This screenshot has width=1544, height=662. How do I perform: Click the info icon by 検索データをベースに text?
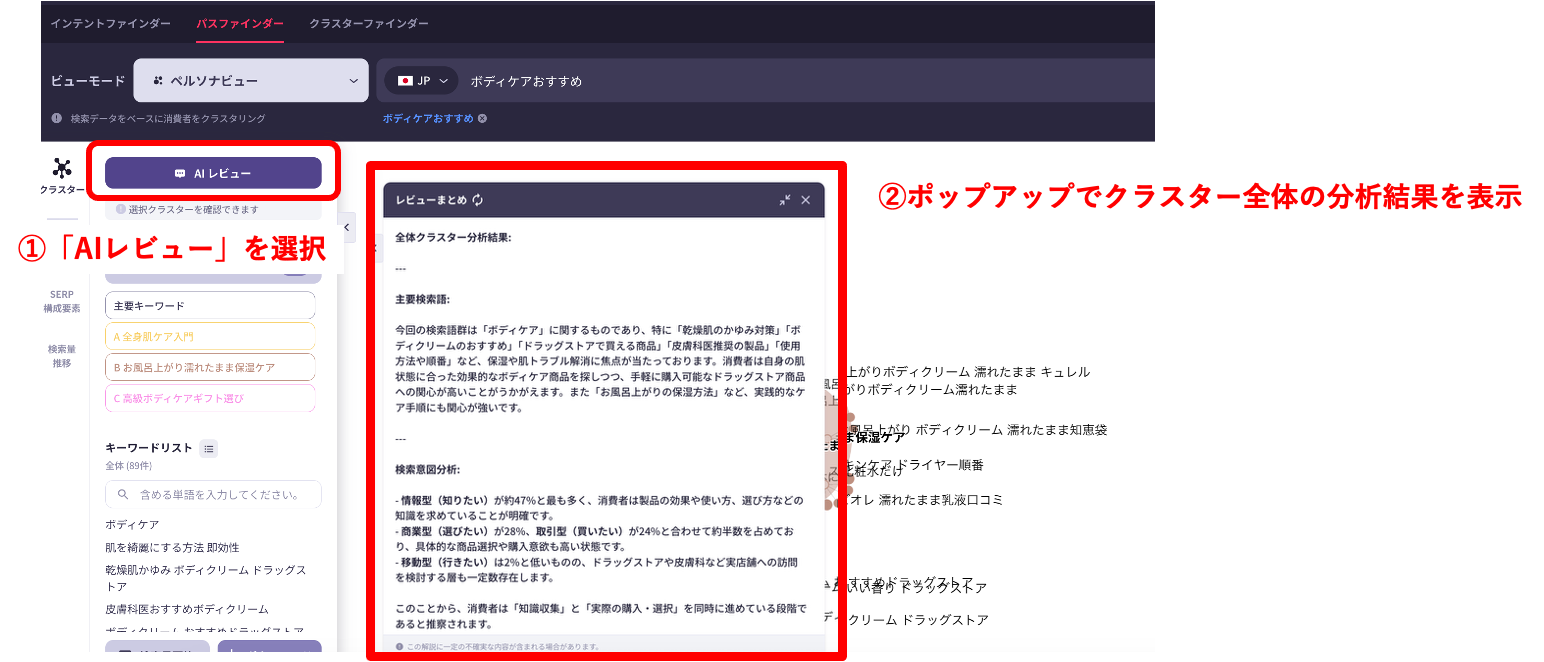tap(57, 118)
